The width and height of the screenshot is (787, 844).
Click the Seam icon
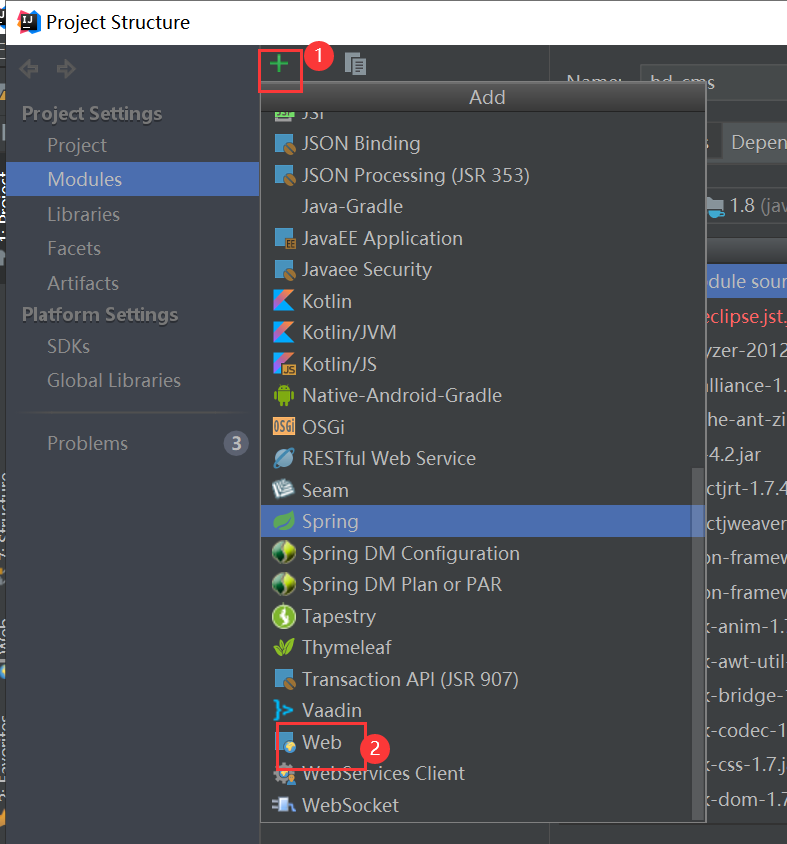point(283,490)
